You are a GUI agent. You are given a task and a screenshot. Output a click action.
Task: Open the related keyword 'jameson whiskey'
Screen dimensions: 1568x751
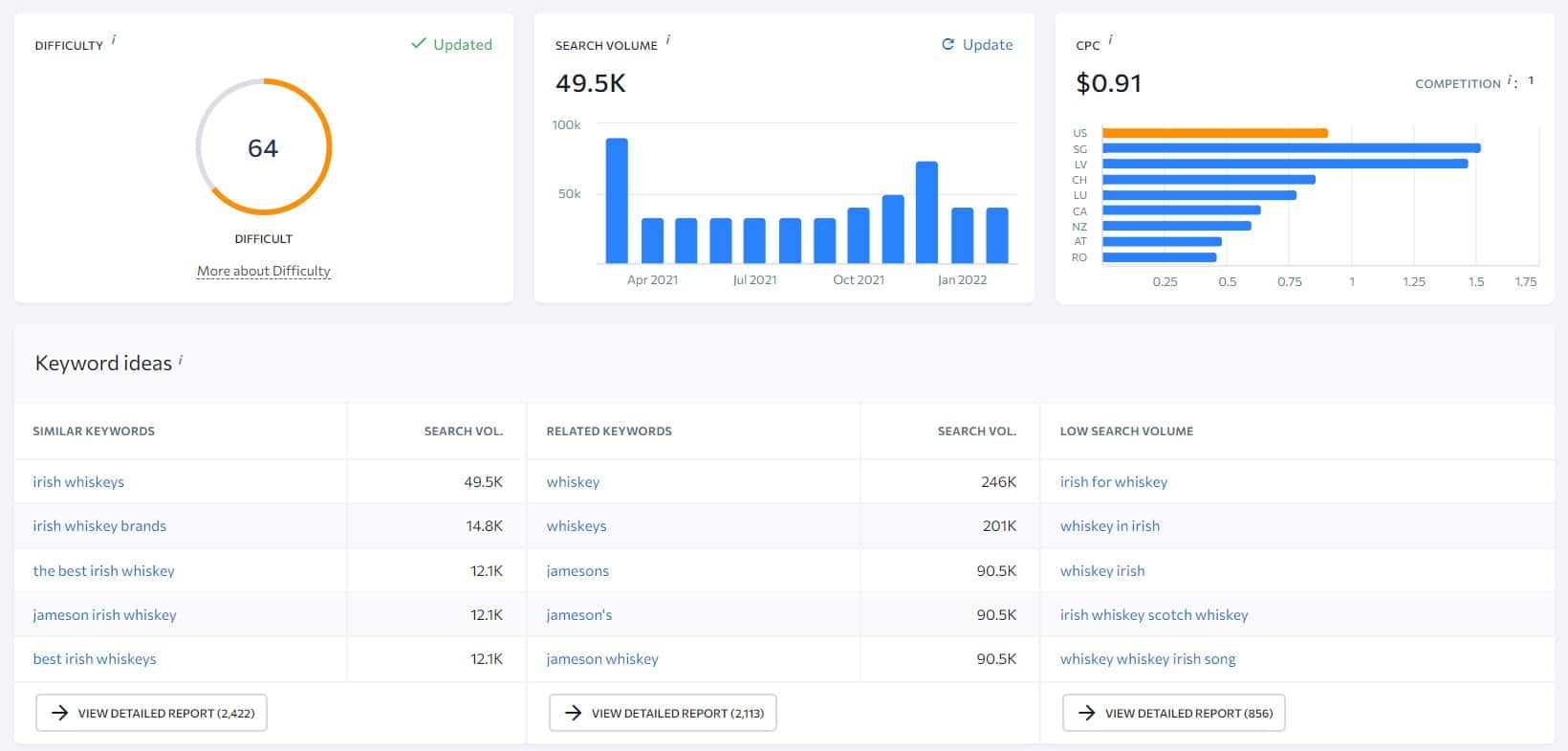pos(602,658)
